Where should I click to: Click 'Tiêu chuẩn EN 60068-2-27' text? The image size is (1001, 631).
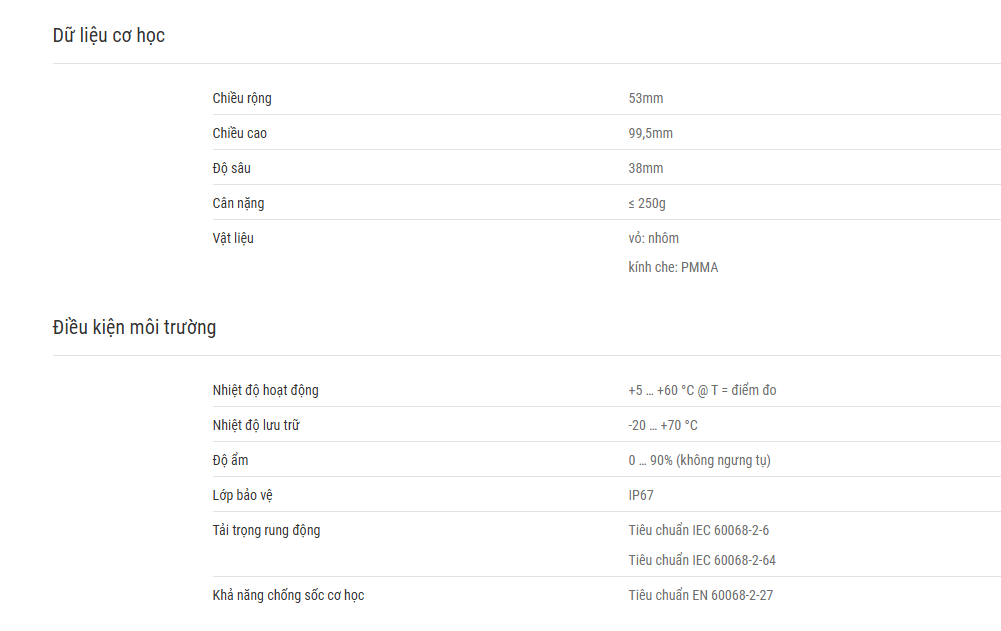pyautogui.click(x=700, y=595)
